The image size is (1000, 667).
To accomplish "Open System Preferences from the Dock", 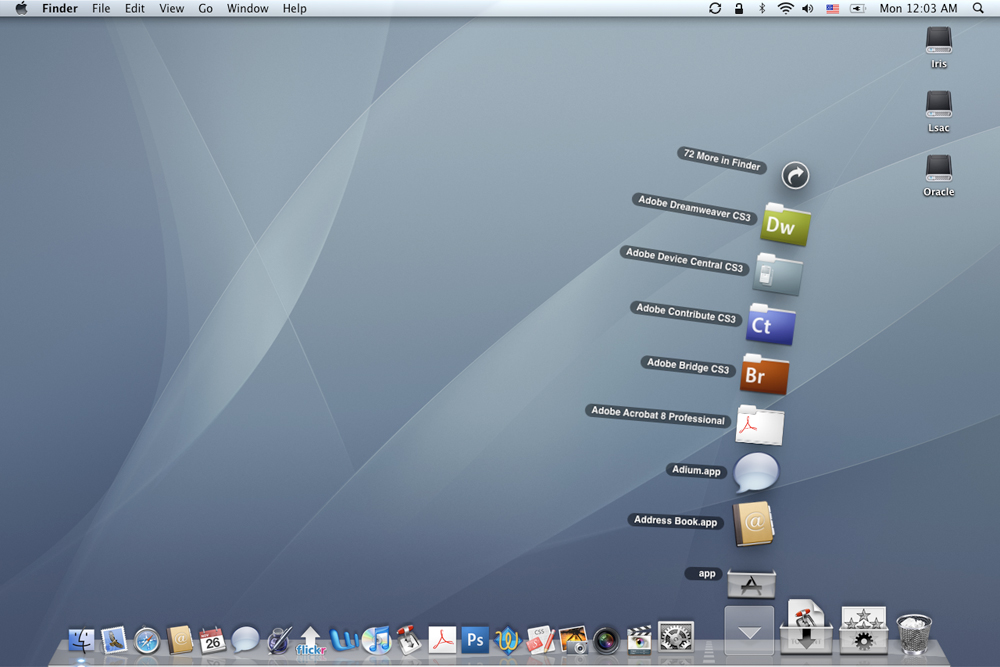I will click(x=675, y=636).
